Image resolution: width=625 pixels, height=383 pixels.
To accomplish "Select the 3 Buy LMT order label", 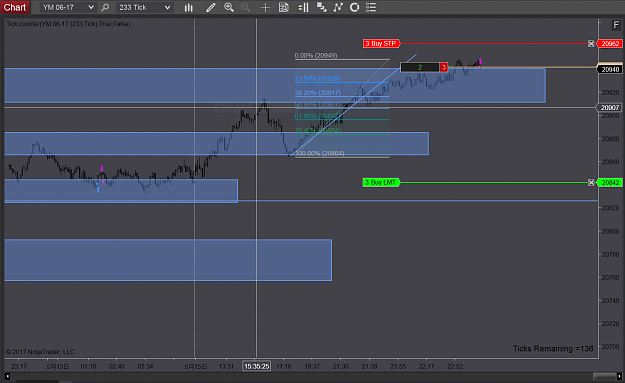I will [381, 182].
